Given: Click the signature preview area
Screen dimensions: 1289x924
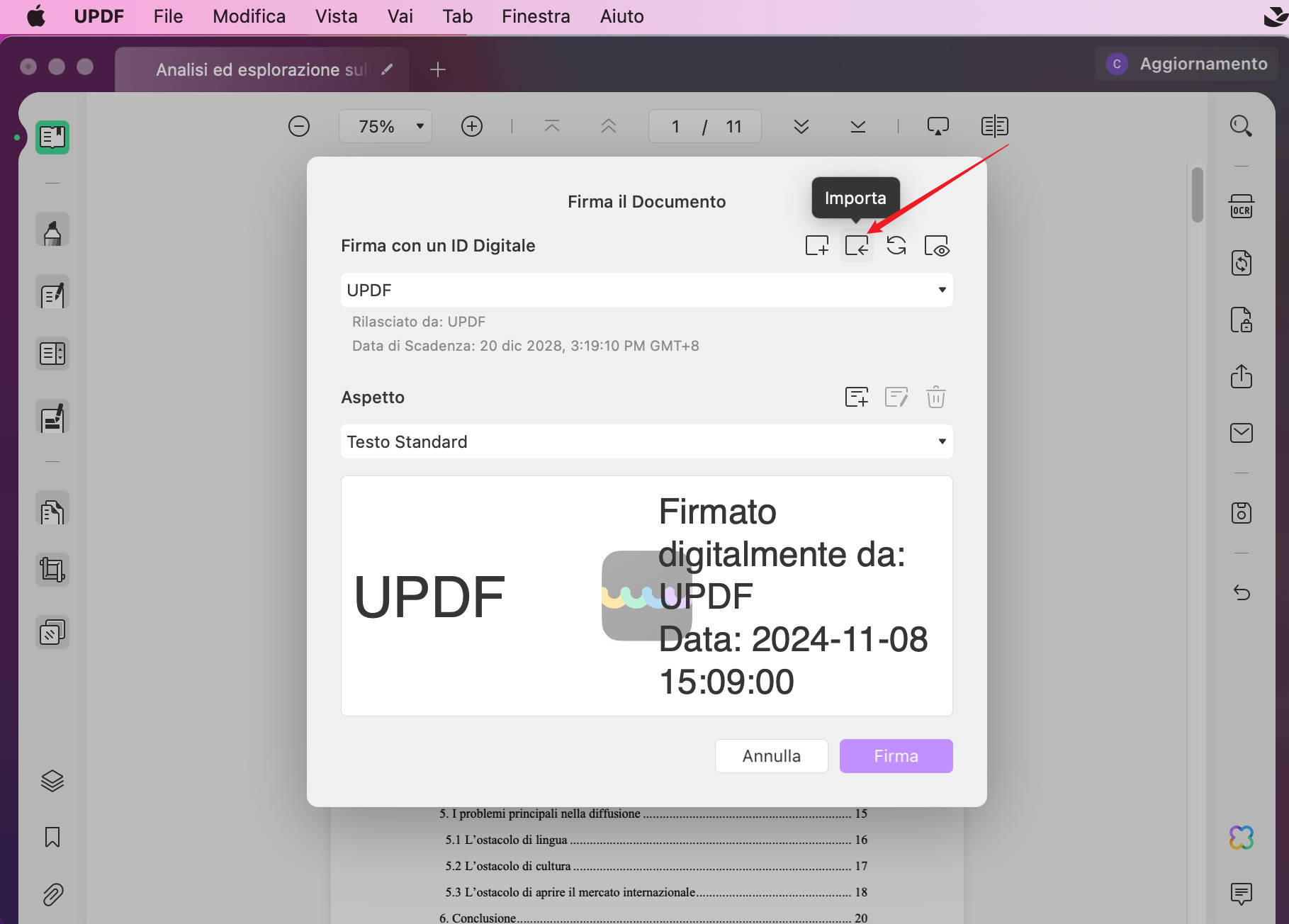Looking at the screenshot, I should coord(647,596).
